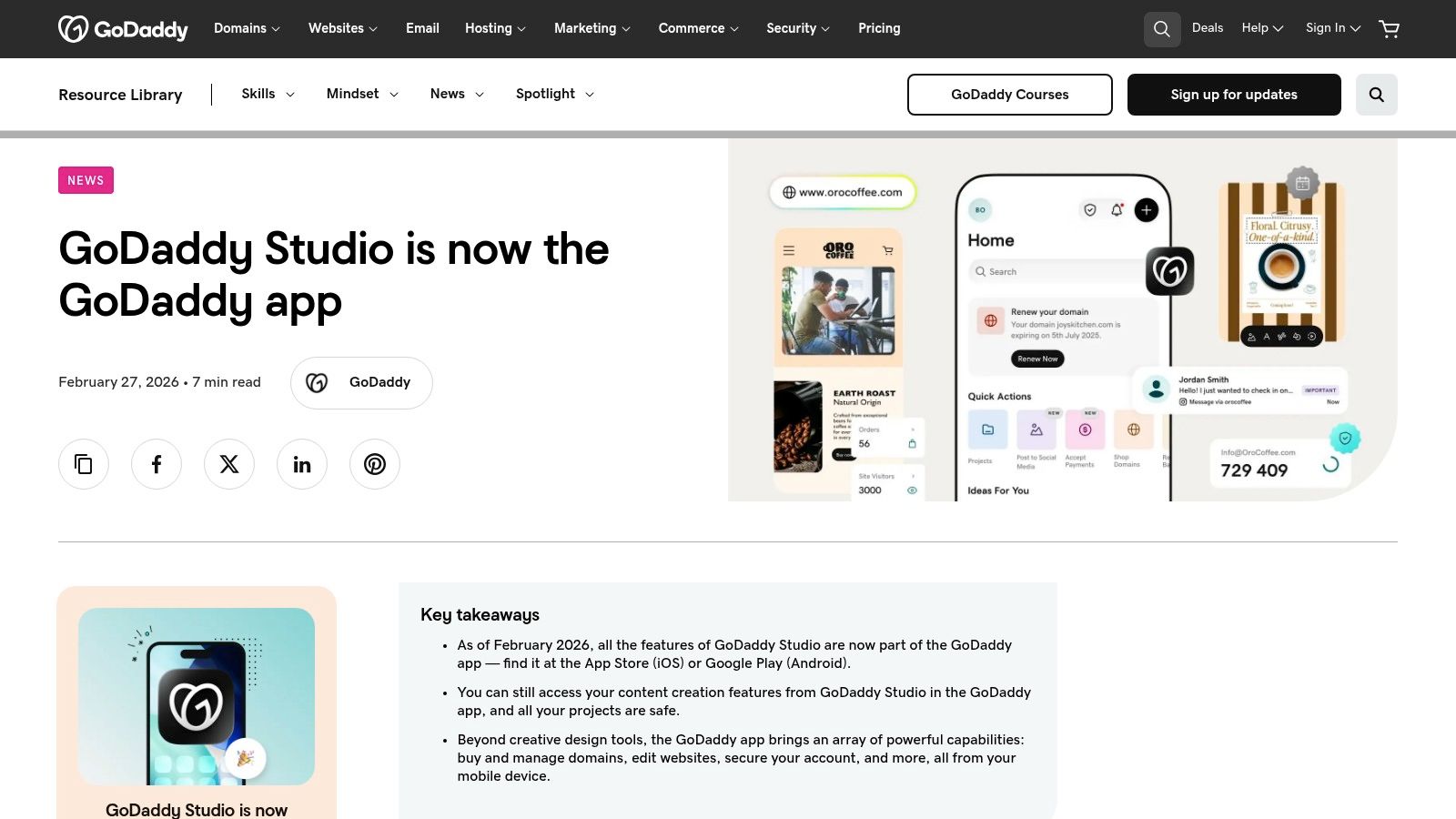1456x819 pixels.
Task: Expand the Spotlight menu
Action: pos(555,94)
